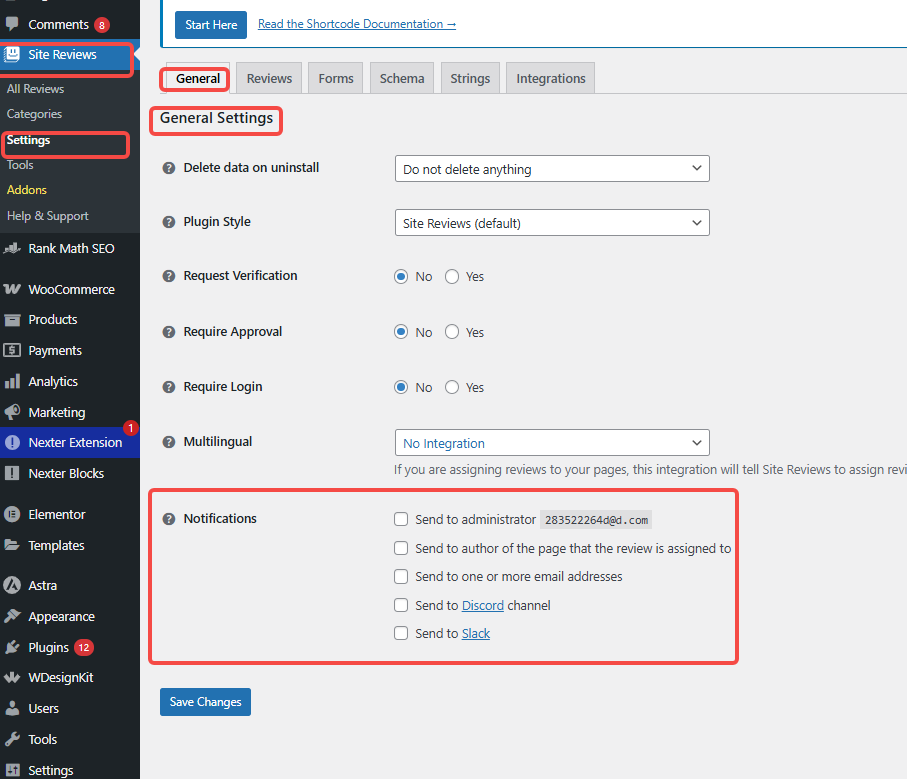This screenshot has width=907, height=779.
Task: Open the Multilingual integration dropdown
Action: tap(552, 443)
